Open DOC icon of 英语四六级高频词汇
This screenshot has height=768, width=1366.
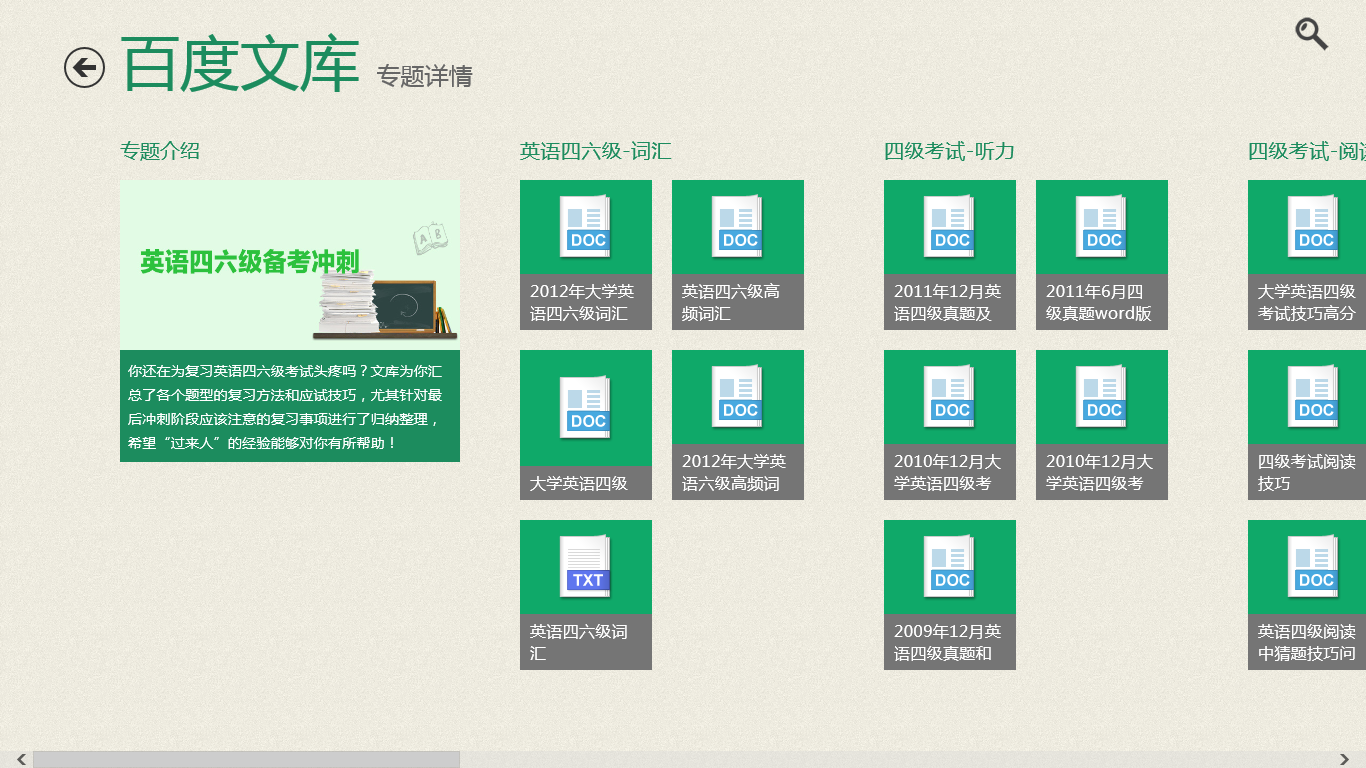coord(737,227)
